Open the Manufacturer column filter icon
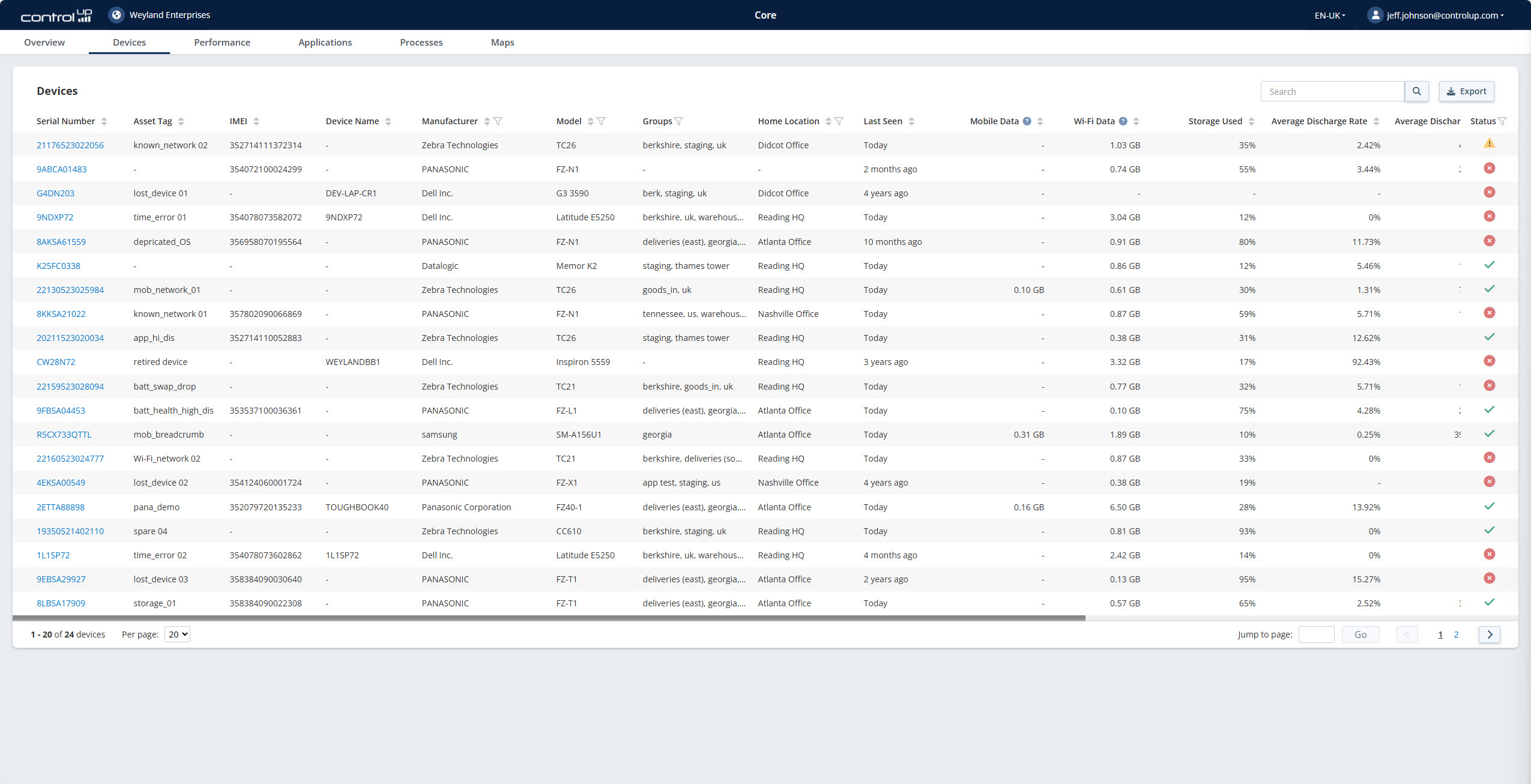Viewport: 1531px width, 784px height. click(498, 121)
